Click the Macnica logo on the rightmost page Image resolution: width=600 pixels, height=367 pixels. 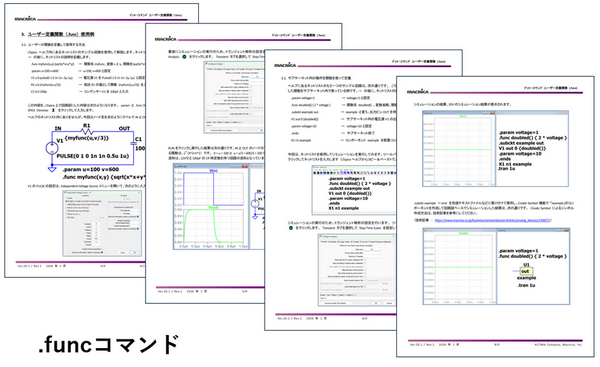click(x=417, y=91)
